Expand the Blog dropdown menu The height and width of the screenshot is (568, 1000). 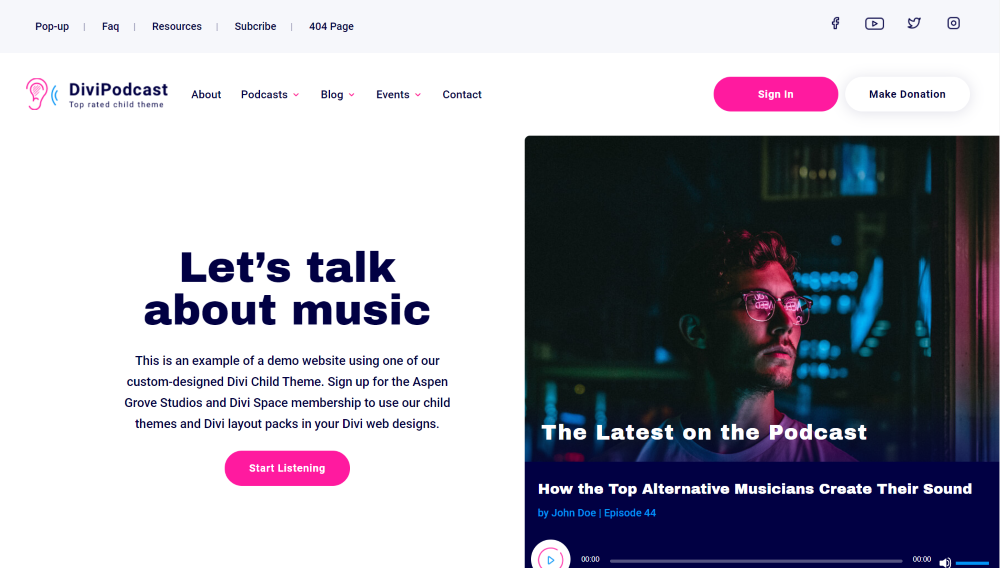tap(337, 94)
